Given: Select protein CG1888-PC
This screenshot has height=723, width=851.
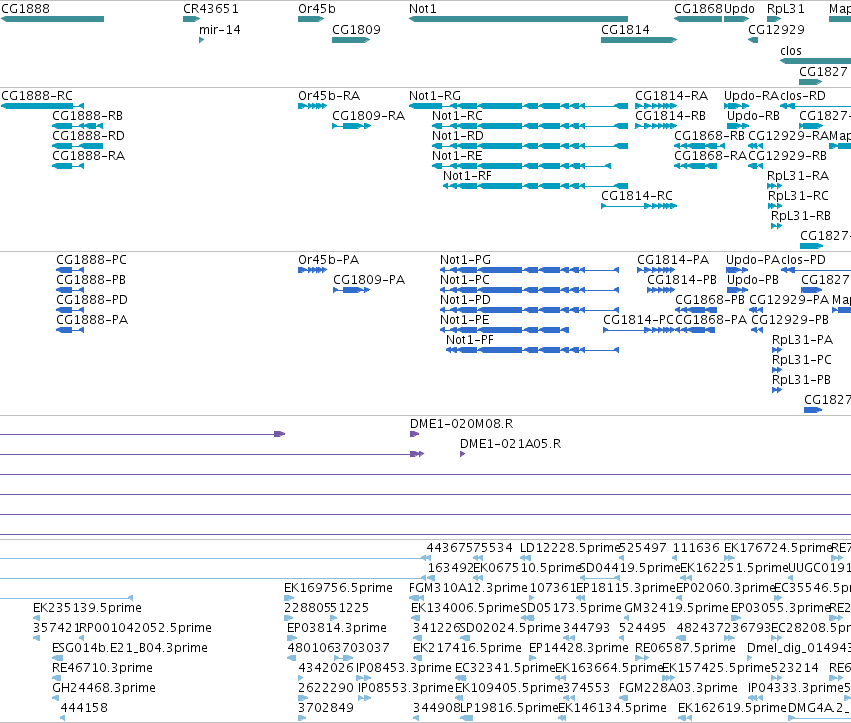Looking at the screenshot, I should pyautogui.click(x=70, y=270).
